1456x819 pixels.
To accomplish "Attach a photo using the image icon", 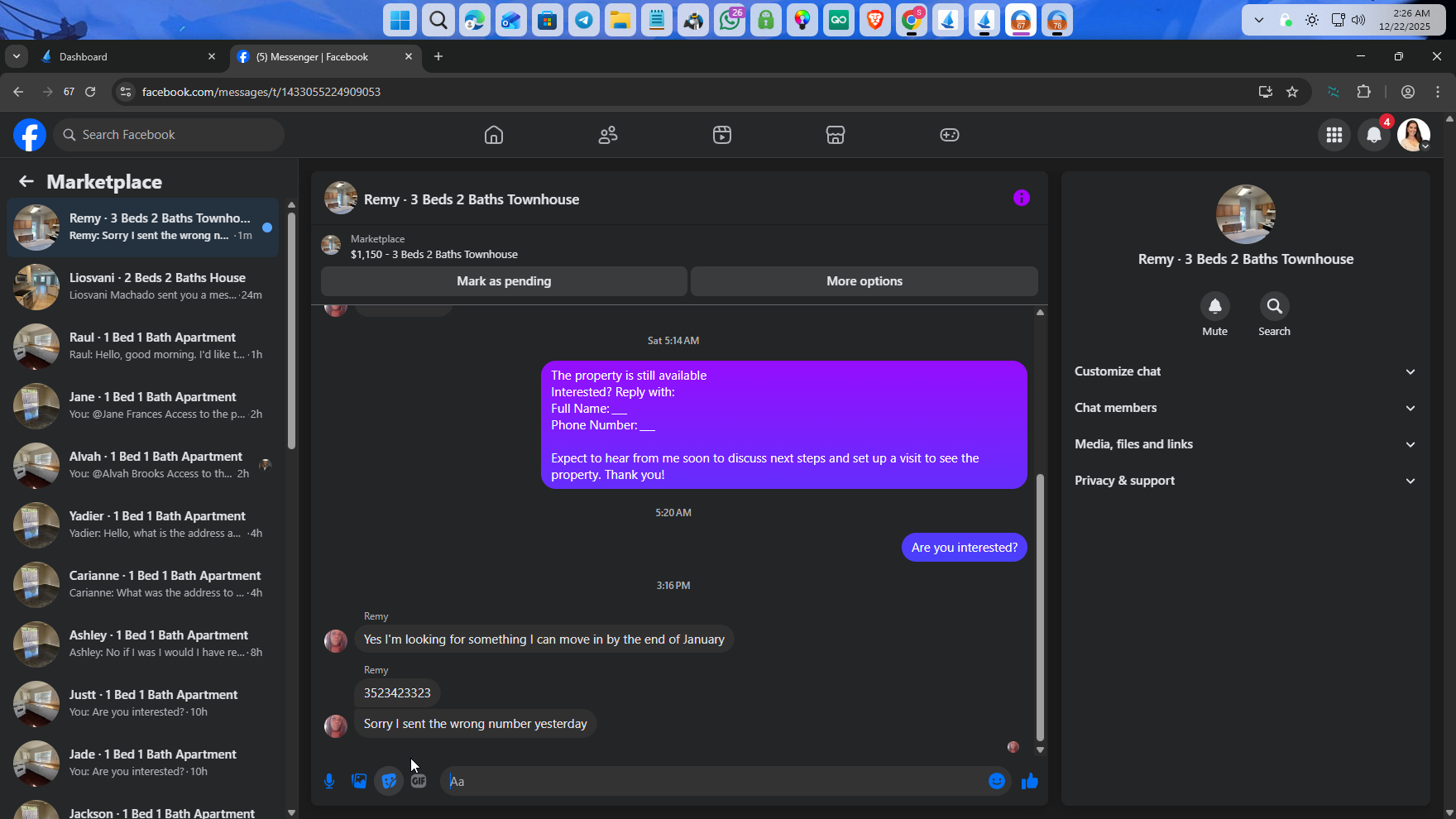I will coord(359,781).
